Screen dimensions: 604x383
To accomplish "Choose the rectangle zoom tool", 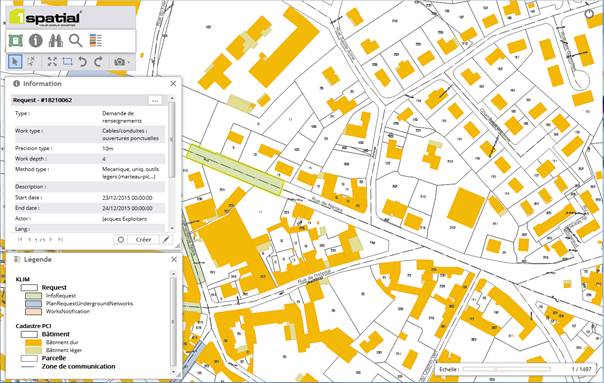I will point(67,62).
